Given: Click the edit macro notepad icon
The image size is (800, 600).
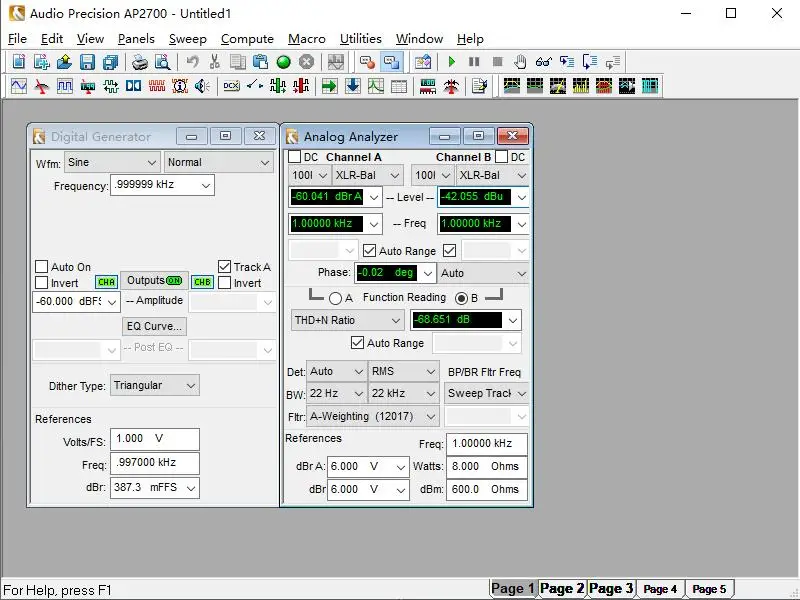Looking at the screenshot, I should point(479,86).
